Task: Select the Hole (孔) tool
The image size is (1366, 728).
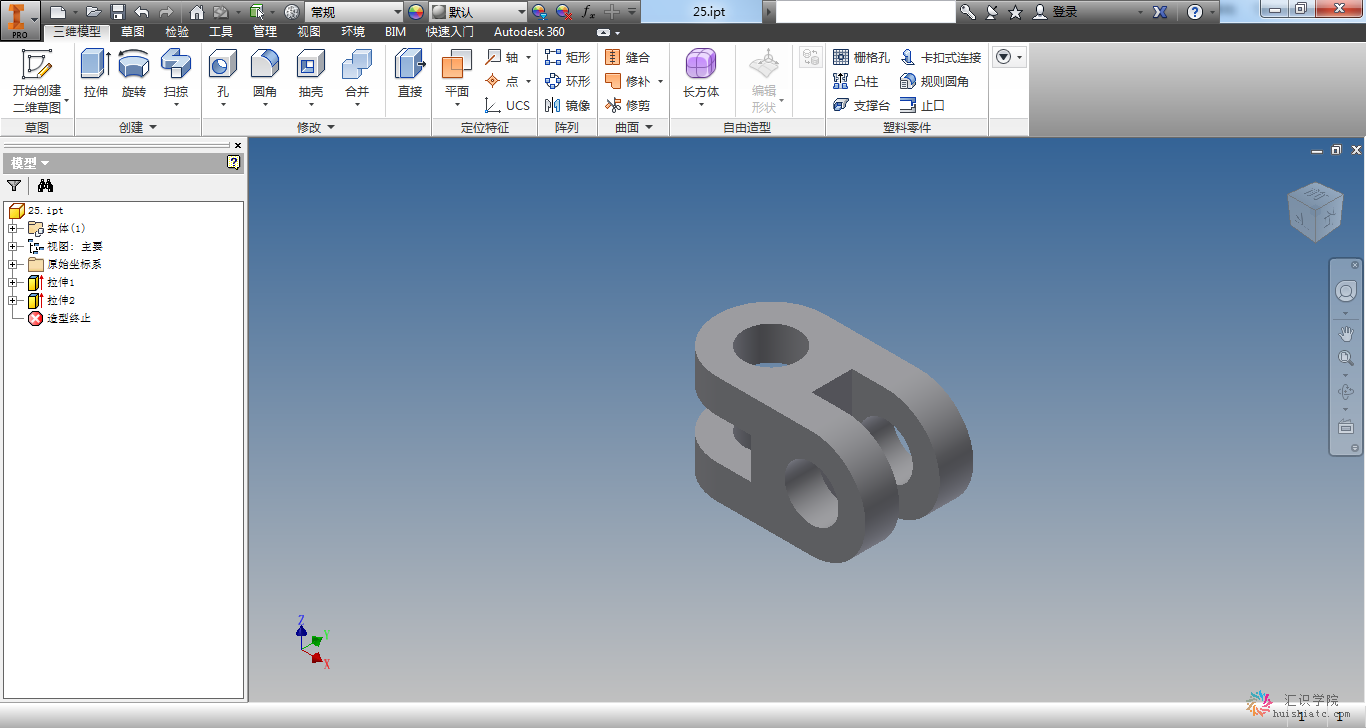Action: coord(222,78)
